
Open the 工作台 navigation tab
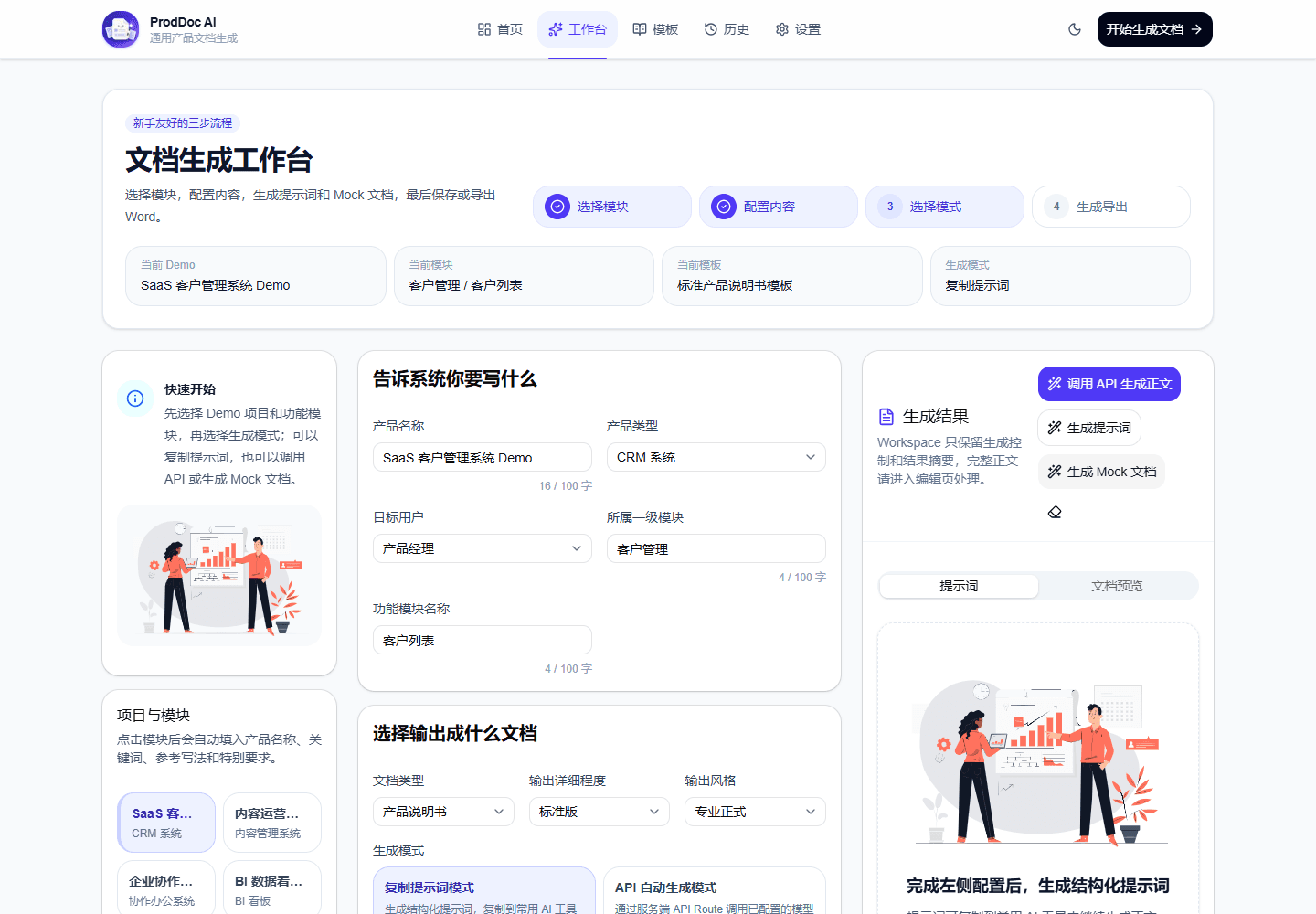(578, 29)
